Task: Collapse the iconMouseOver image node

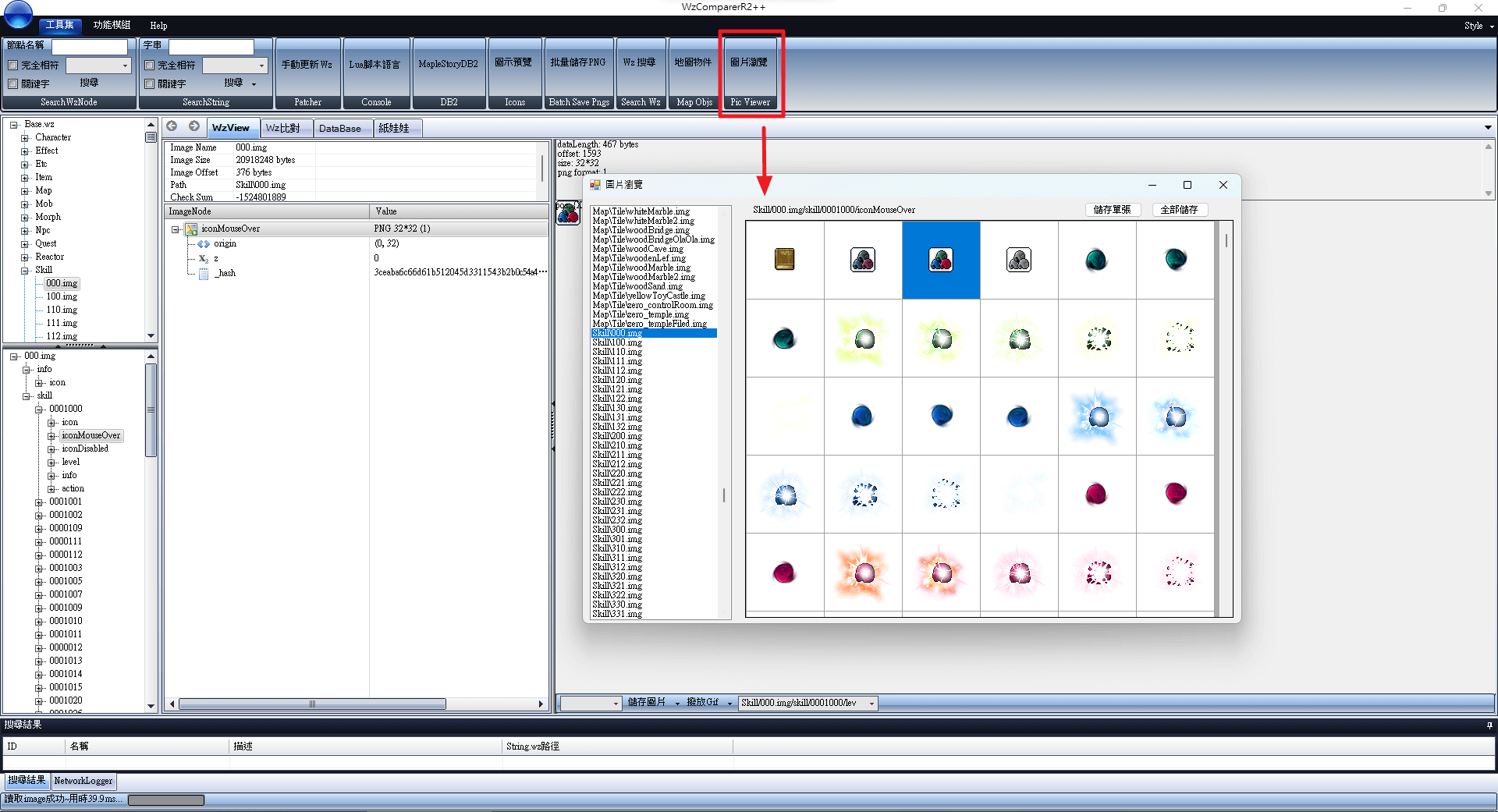Action: click(176, 229)
